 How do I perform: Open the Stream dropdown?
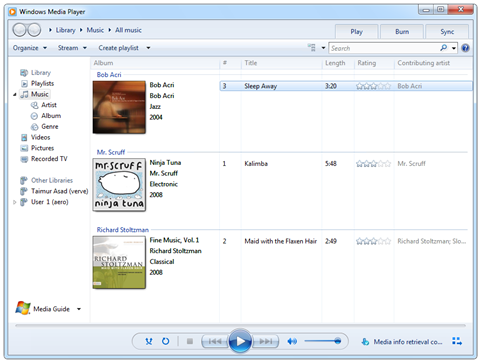pyautogui.click(x=72, y=48)
